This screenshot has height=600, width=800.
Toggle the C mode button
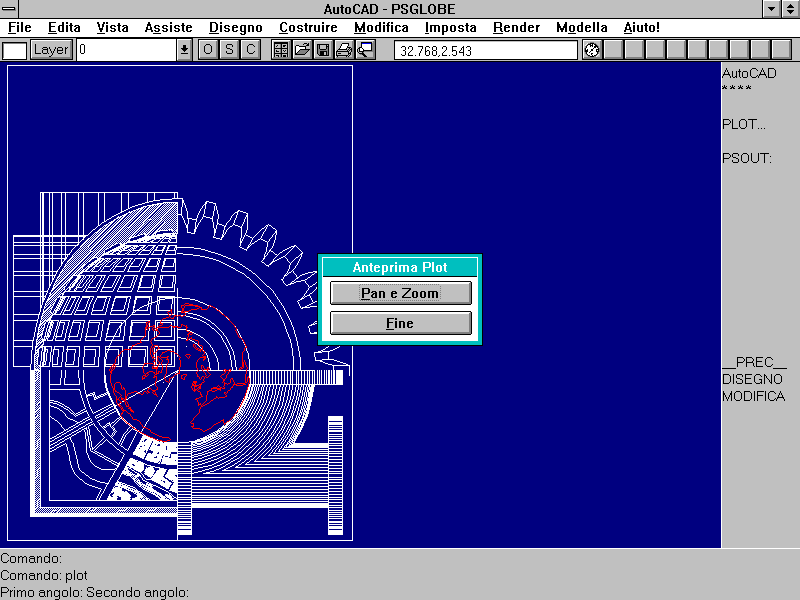click(251, 50)
